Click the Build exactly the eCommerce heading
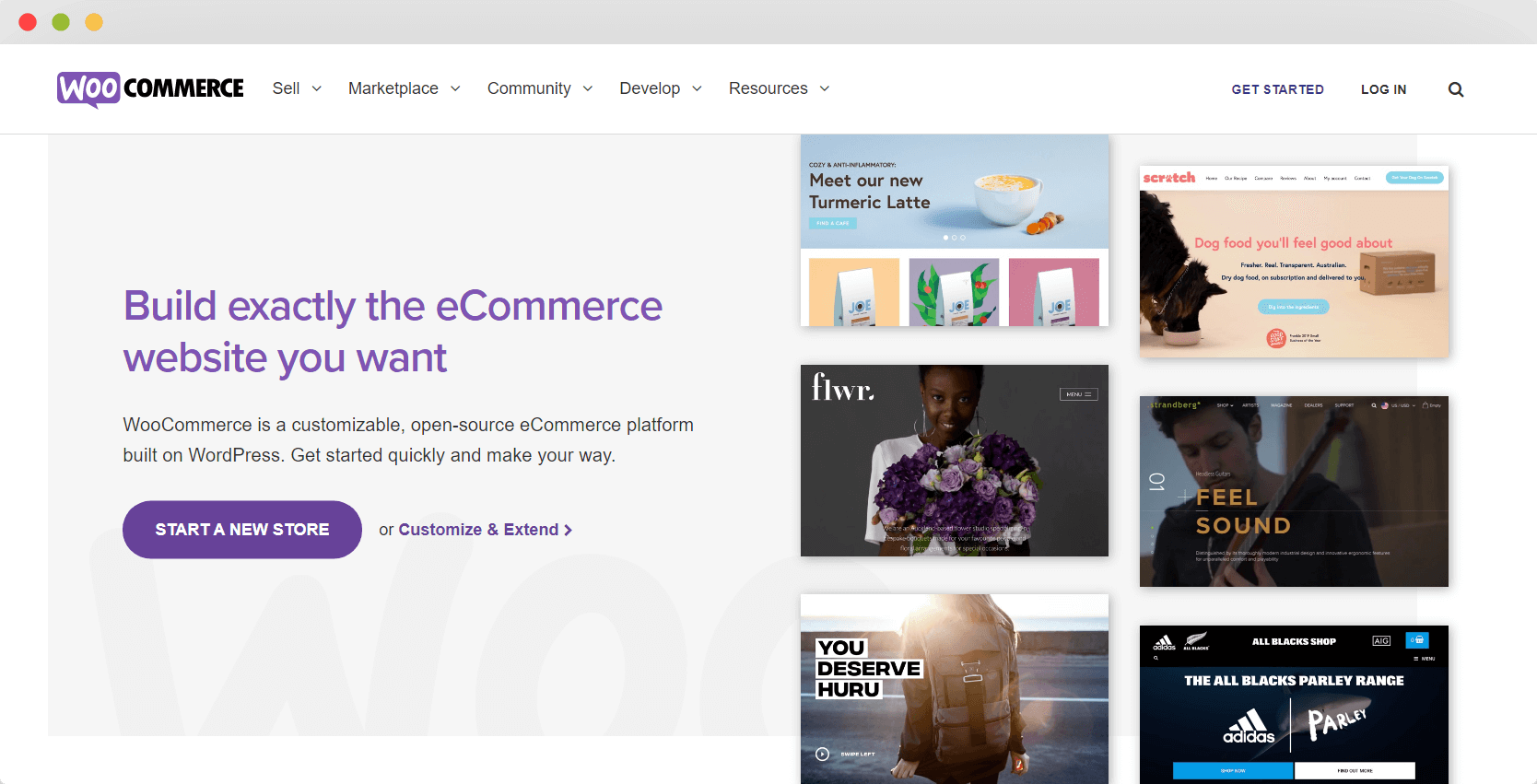Screen dimensions: 1537x784 (x=393, y=332)
